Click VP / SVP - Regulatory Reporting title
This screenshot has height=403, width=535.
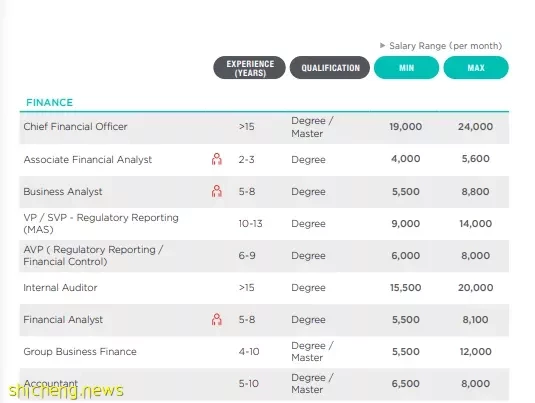pyautogui.click(x=101, y=224)
